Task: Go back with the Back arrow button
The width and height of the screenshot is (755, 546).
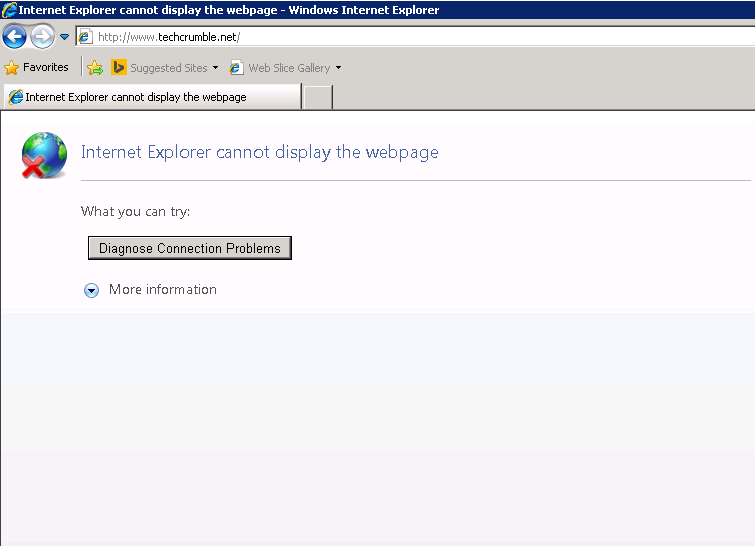Action: point(14,37)
